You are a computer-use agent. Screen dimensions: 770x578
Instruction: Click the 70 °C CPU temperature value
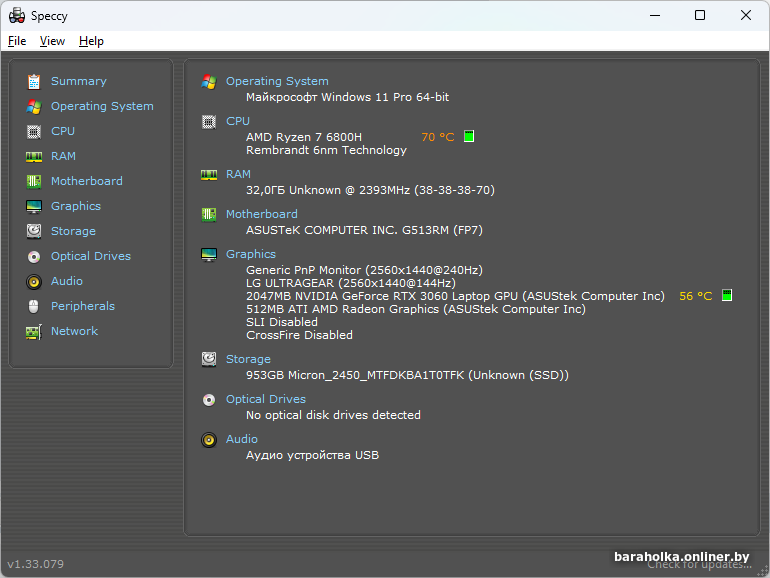[x=438, y=137]
